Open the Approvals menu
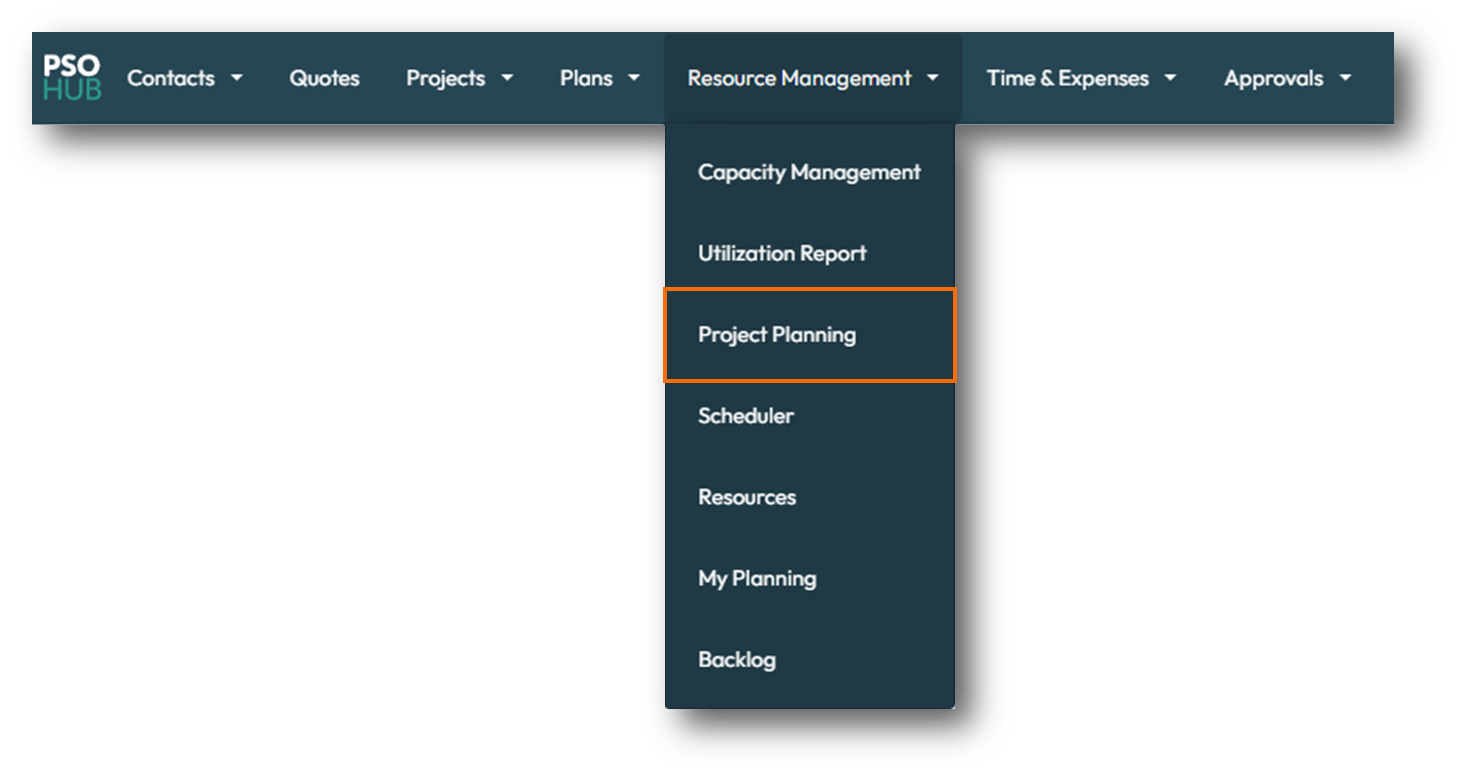 click(x=1273, y=78)
